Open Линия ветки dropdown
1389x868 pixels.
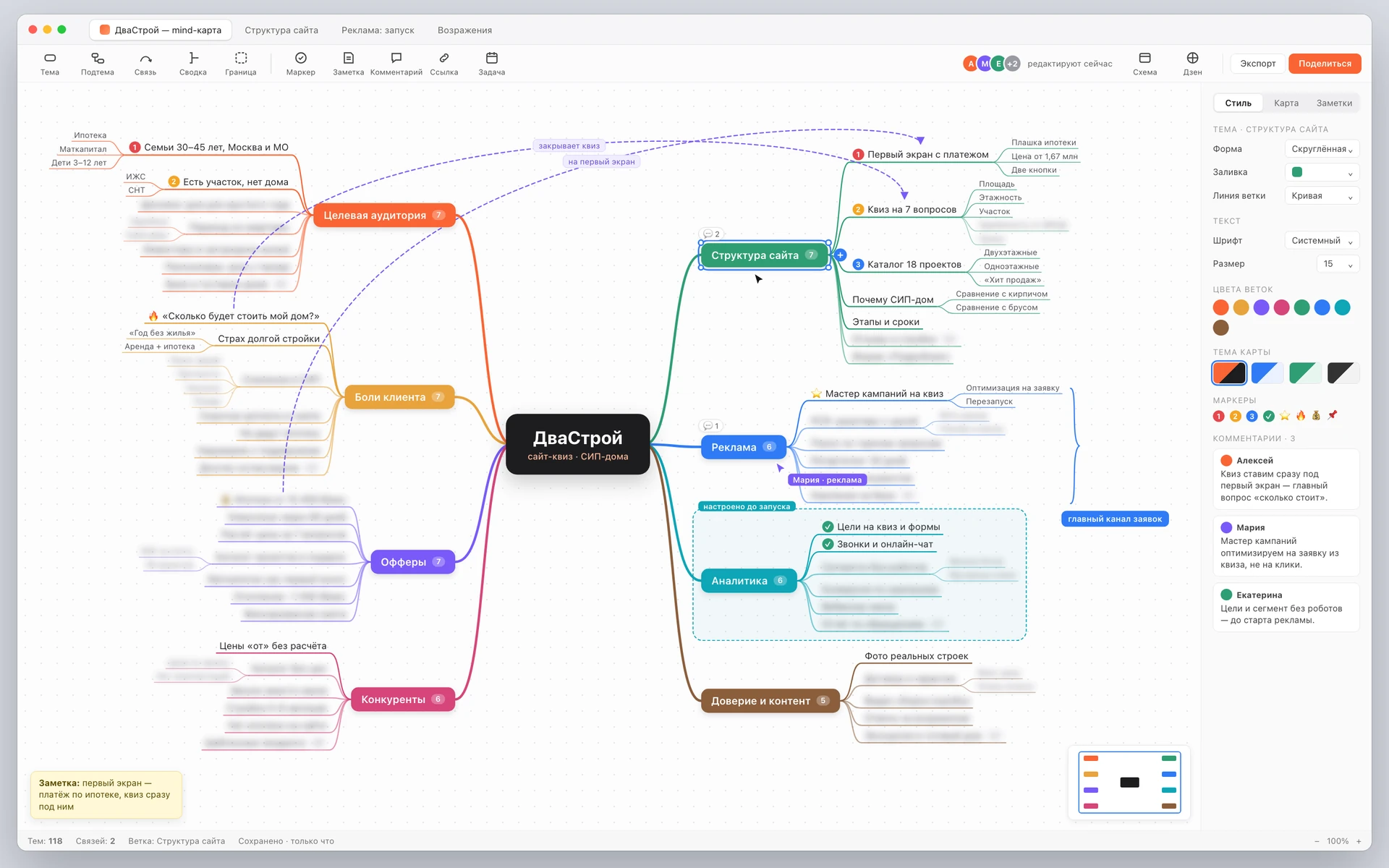(1322, 196)
